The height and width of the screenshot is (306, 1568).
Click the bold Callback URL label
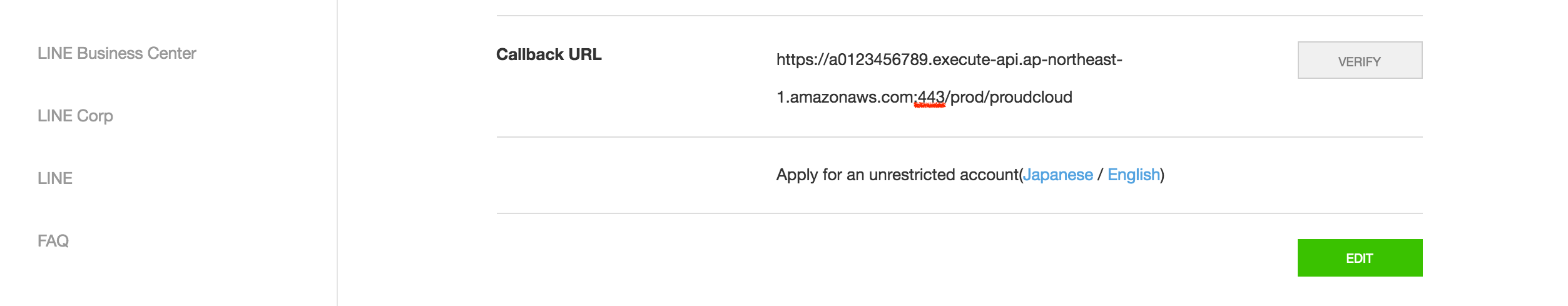(549, 54)
